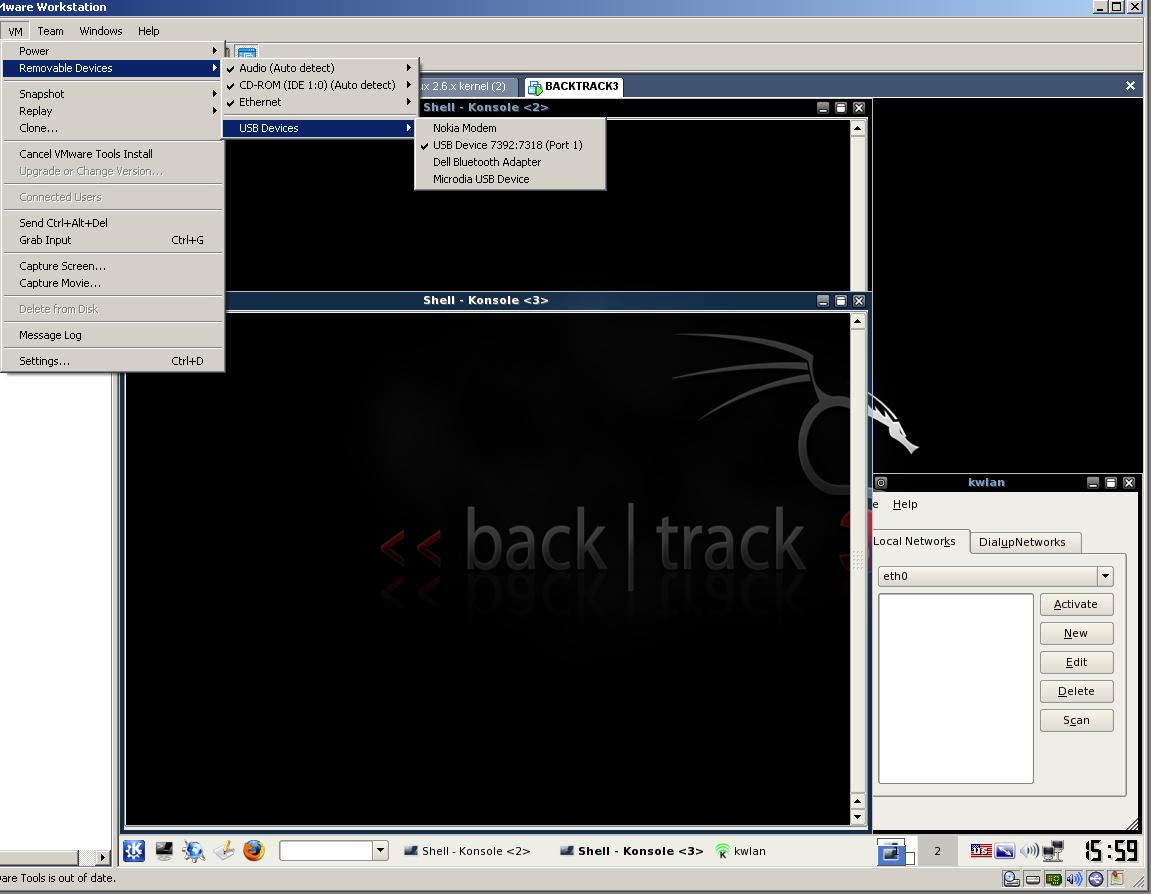
Task: Open the Team menu
Action: pyautogui.click(x=51, y=31)
